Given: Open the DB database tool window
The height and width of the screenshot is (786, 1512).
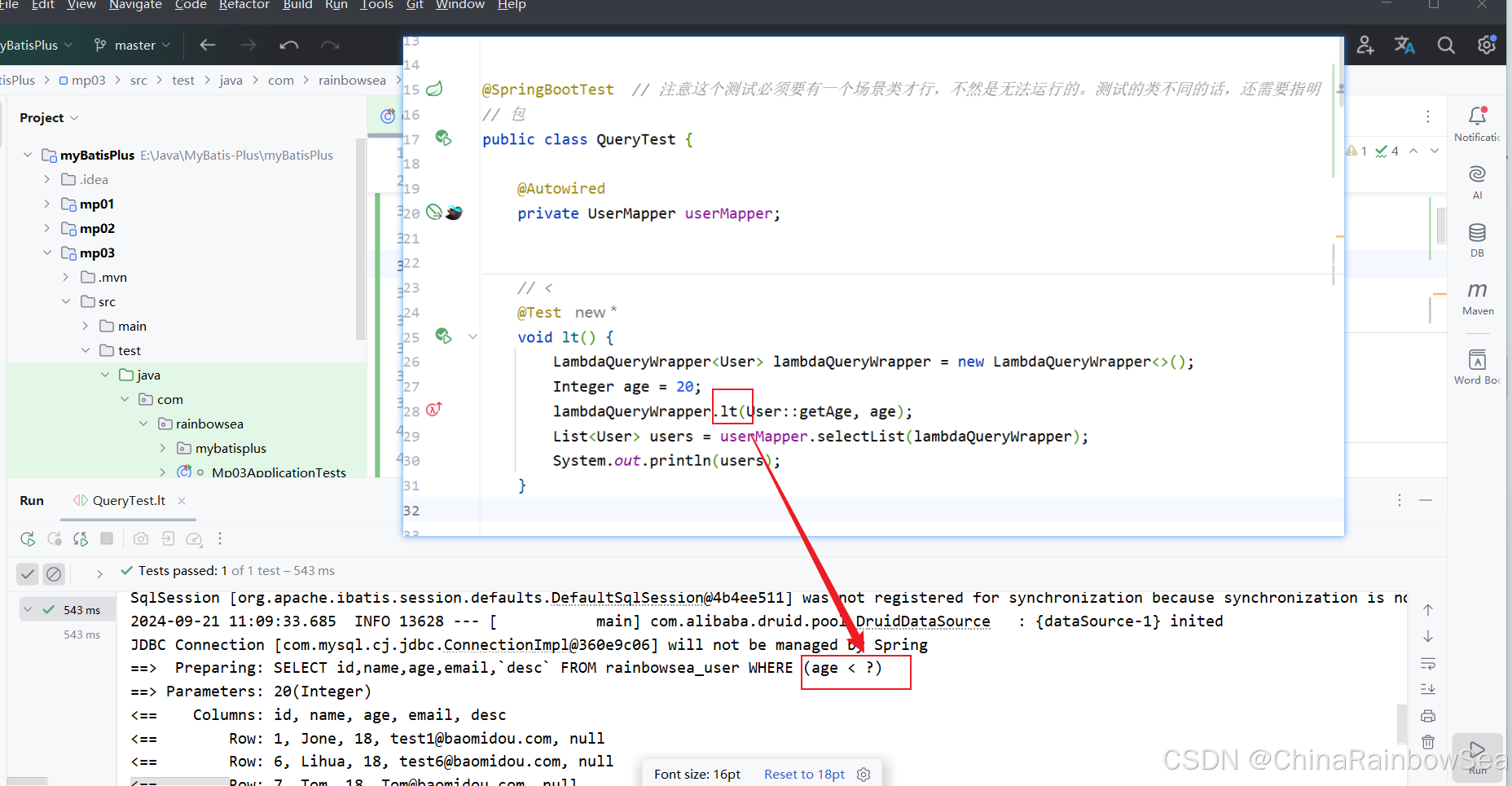Looking at the screenshot, I should (x=1477, y=239).
